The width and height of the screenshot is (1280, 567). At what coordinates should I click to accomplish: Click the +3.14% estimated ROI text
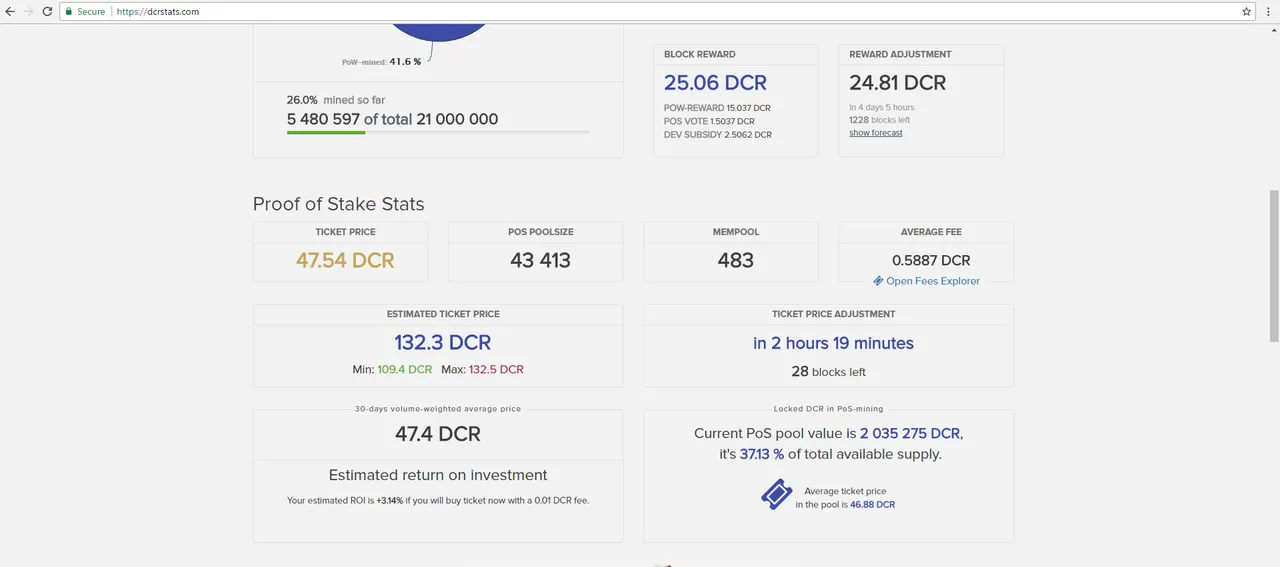pyautogui.click(x=389, y=500)
